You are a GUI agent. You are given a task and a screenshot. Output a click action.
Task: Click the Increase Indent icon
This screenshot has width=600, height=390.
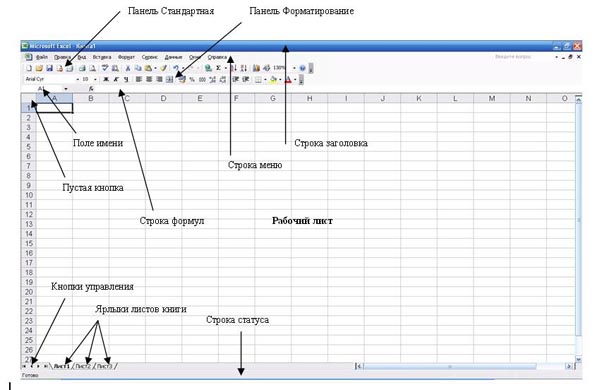pos(246,79)
